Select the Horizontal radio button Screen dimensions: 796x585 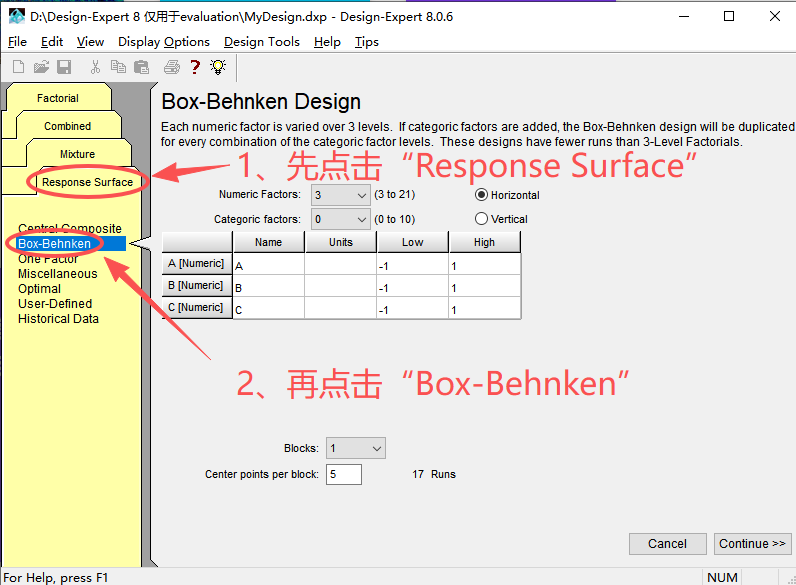tap(482, 195)
